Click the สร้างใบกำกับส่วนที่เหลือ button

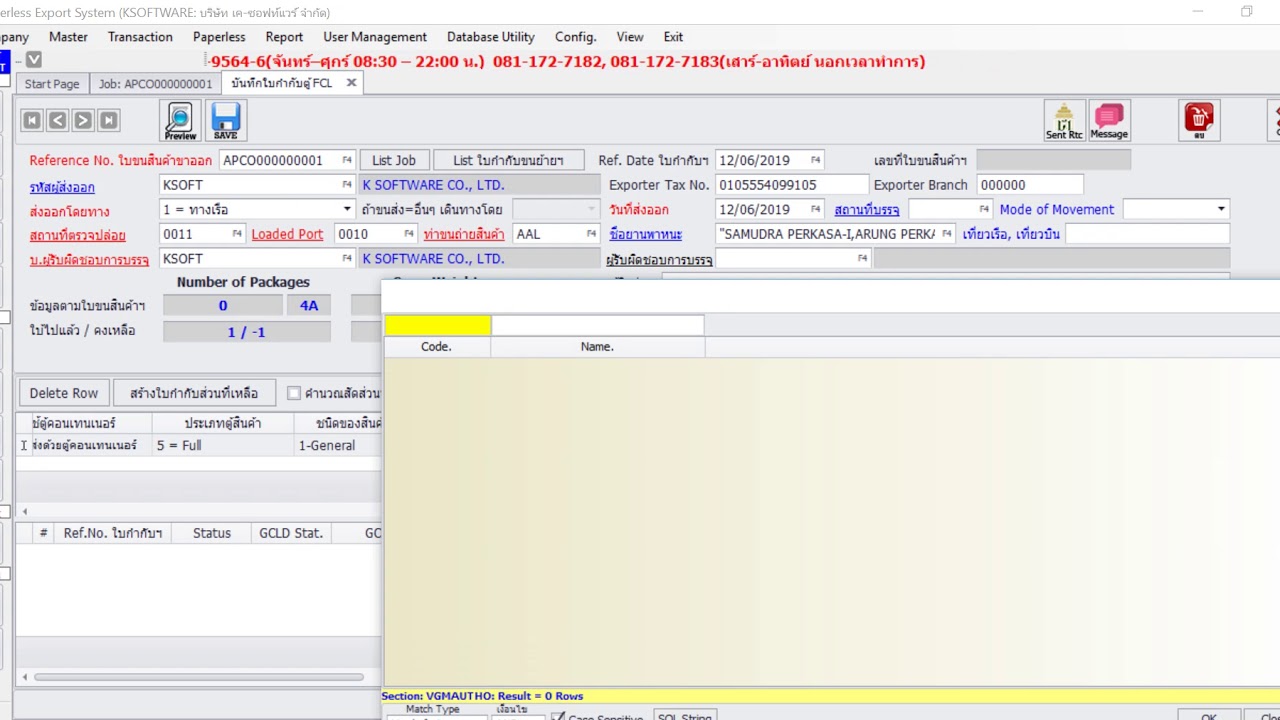(x=194, y=393)
